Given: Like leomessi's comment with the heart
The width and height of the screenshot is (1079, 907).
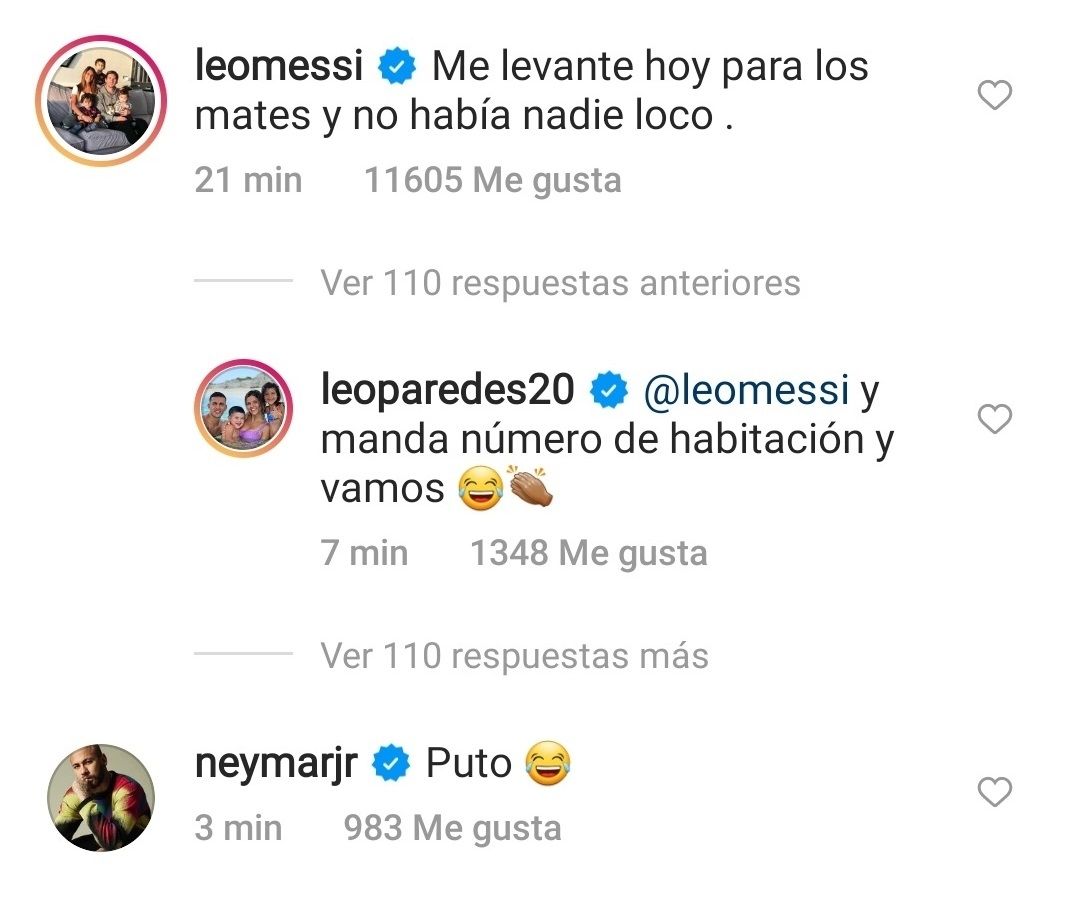Looking at the screenshot, I should click(994, 96).
